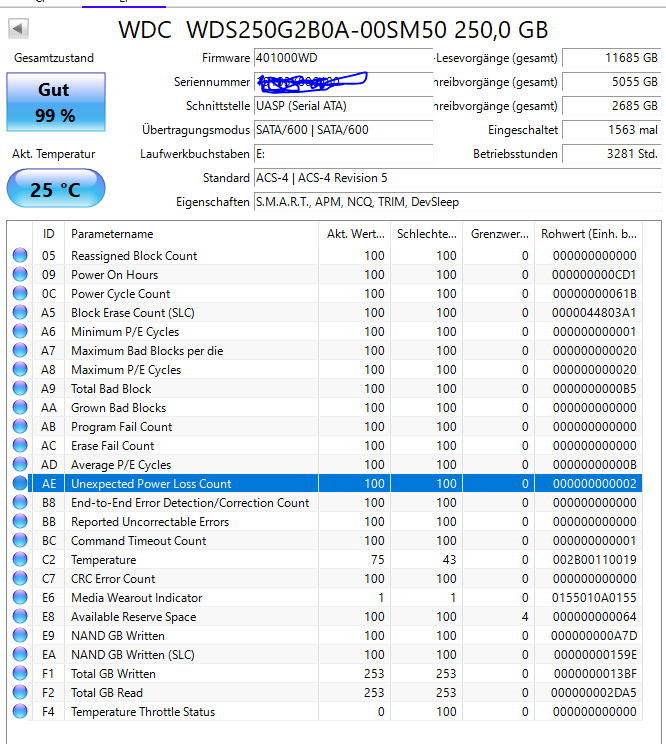Select the drive title WDS250G2B0A-00SM50

click(x=317, y=30)
